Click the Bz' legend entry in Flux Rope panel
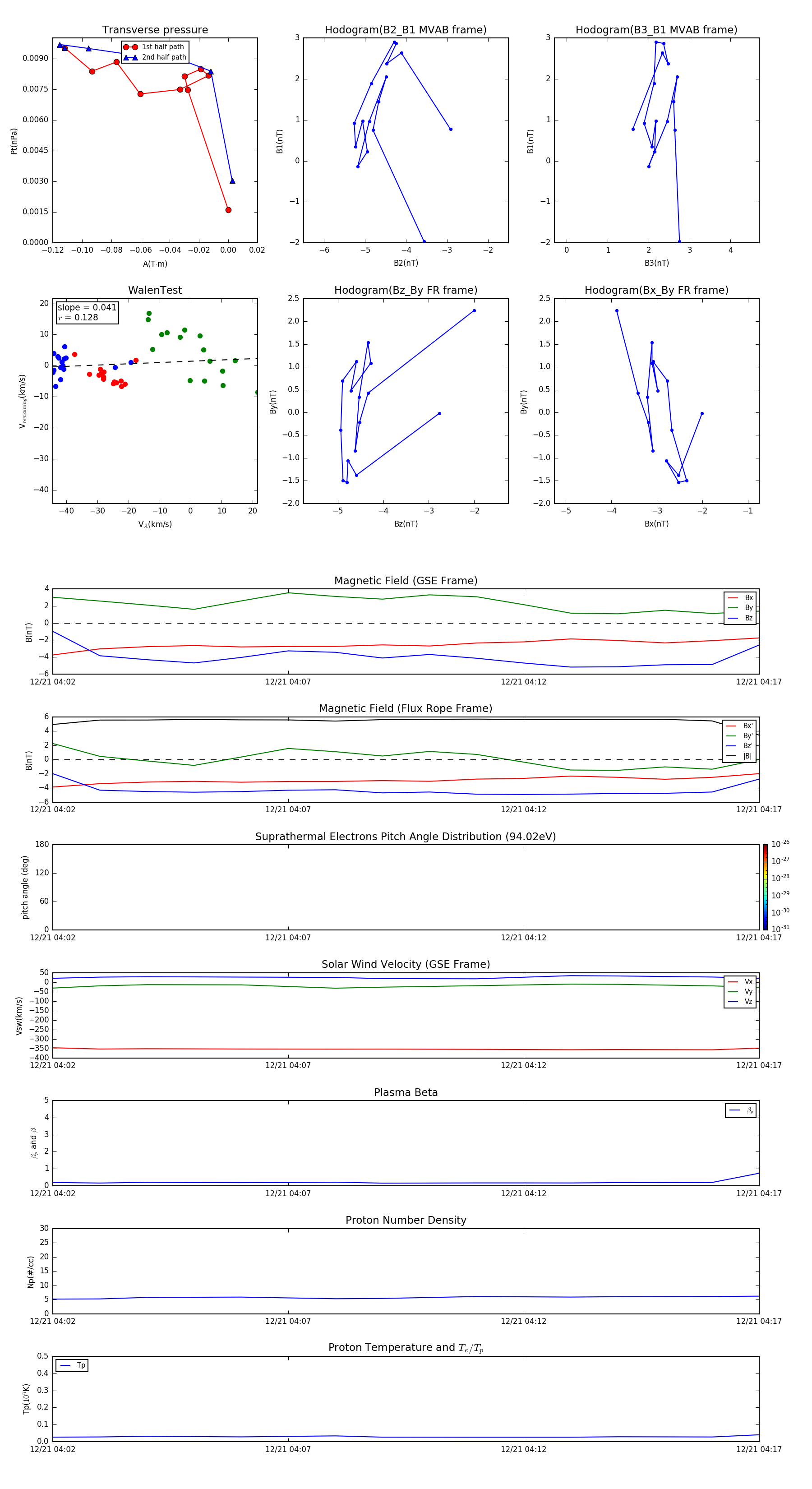 coord(739,746)
